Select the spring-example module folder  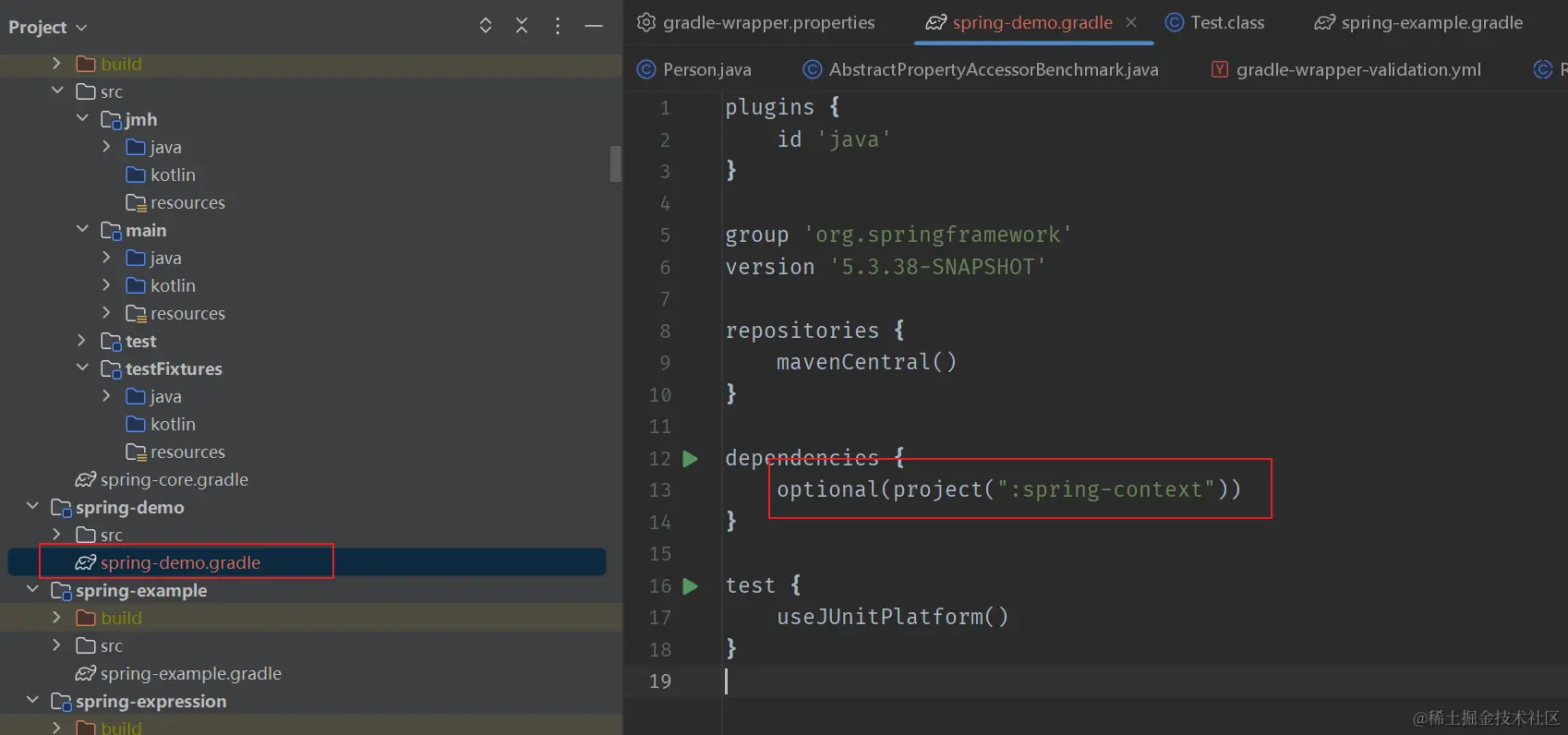point(129,590)
